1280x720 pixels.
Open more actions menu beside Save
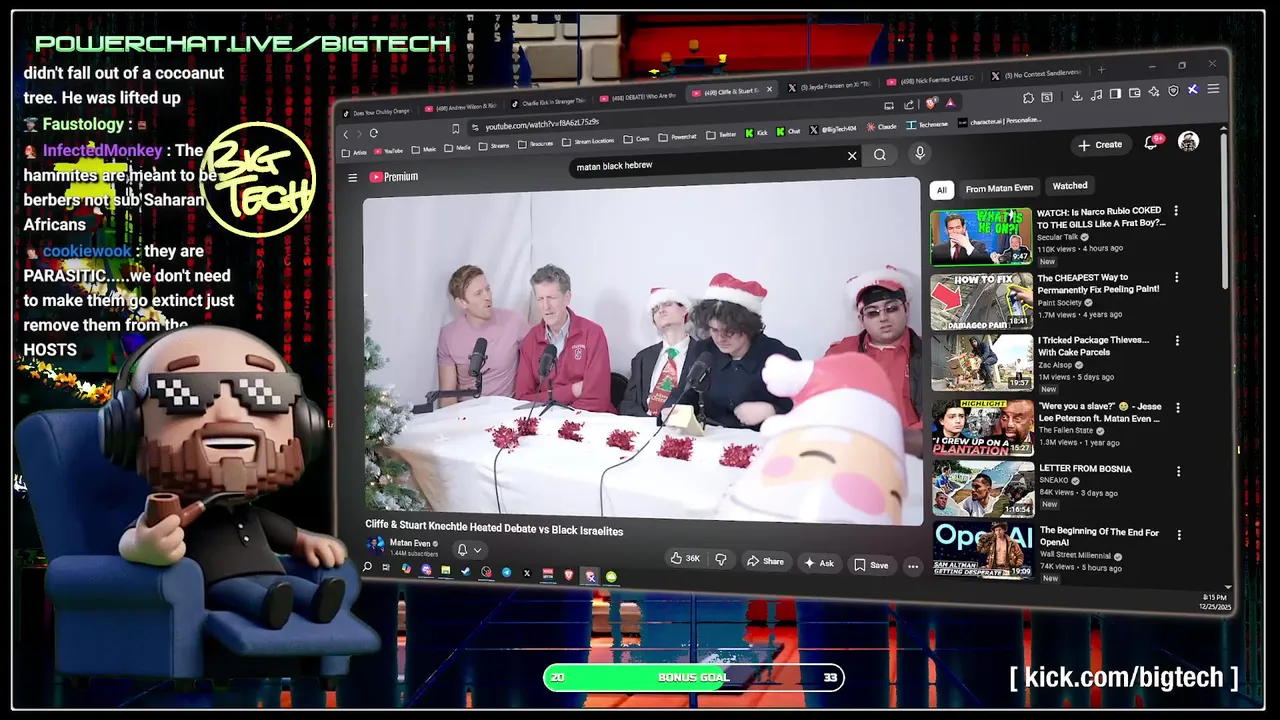click(x=913, y=566)
